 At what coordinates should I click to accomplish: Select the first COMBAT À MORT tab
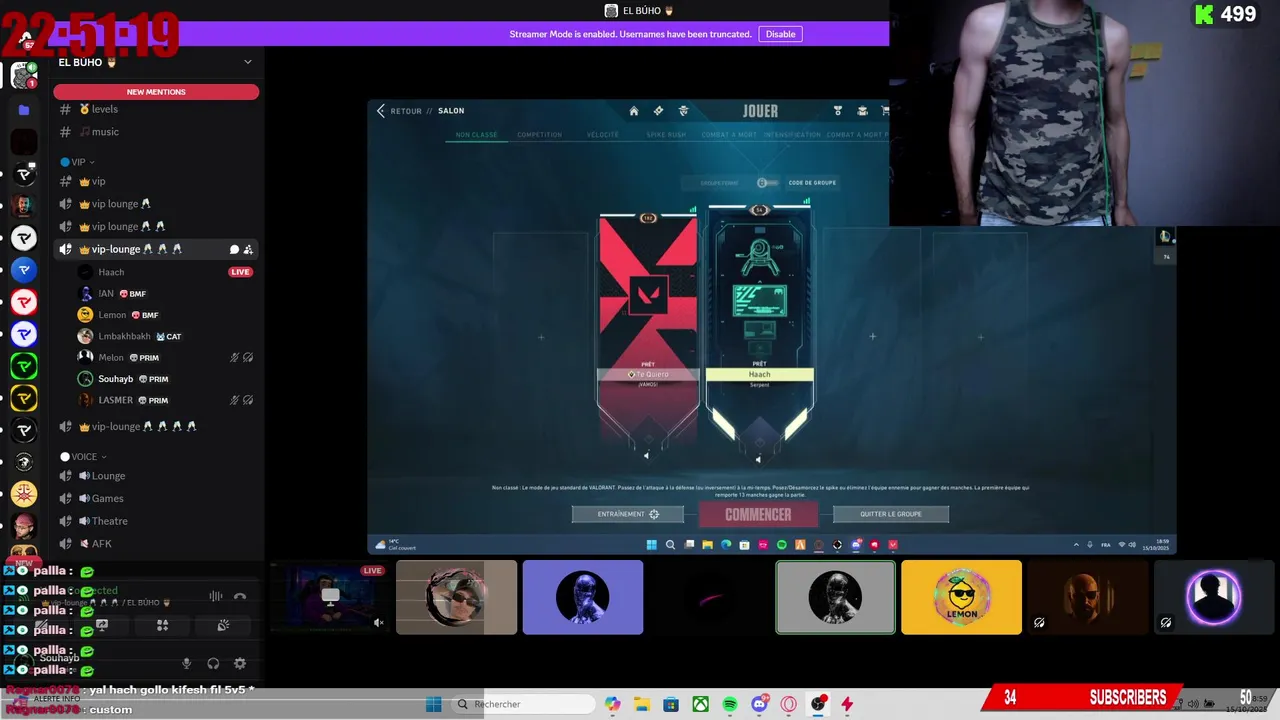point(729,135)
